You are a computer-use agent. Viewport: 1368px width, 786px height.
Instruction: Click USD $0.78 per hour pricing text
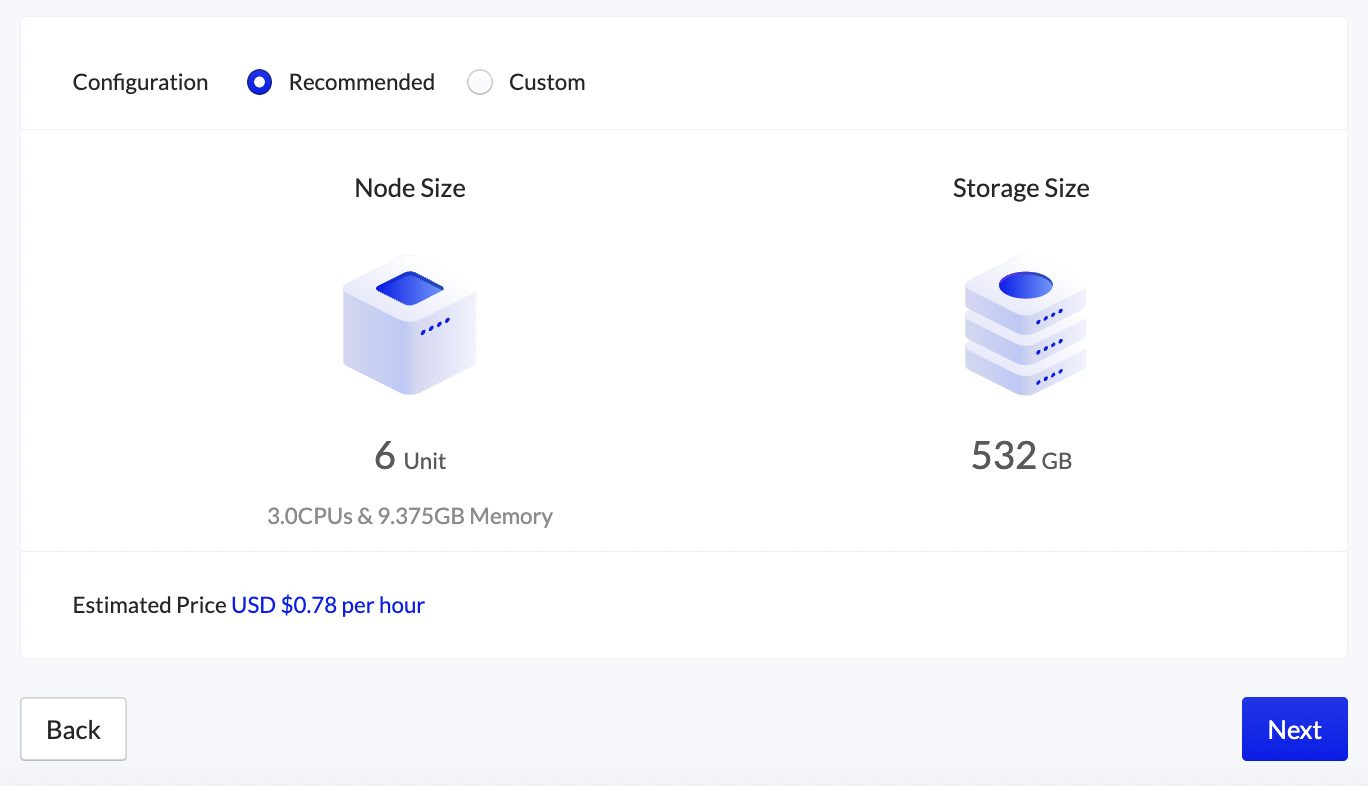tap(327, 605)
